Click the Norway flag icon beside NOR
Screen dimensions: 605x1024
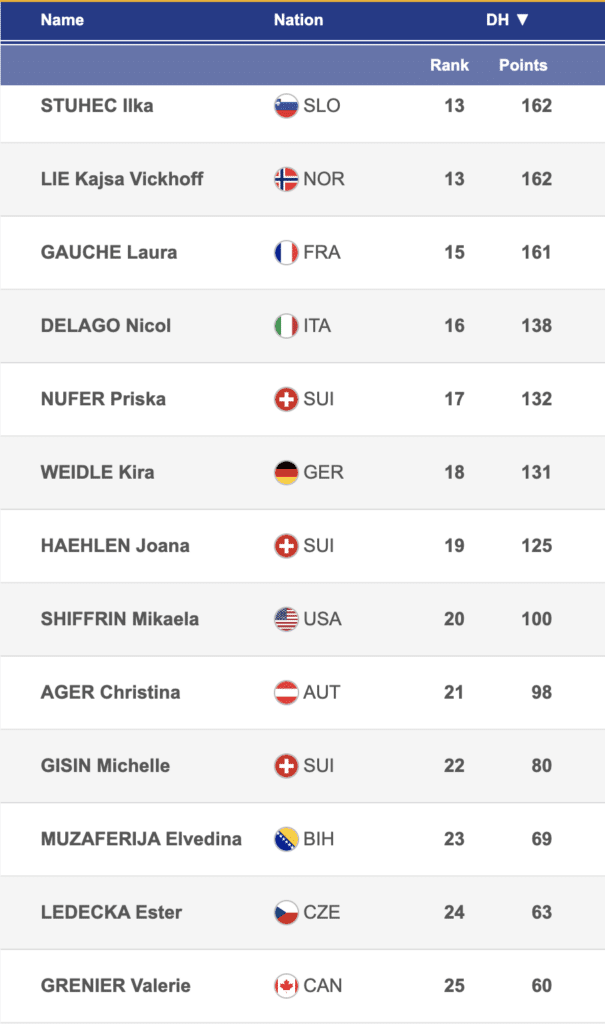[286, 179]
